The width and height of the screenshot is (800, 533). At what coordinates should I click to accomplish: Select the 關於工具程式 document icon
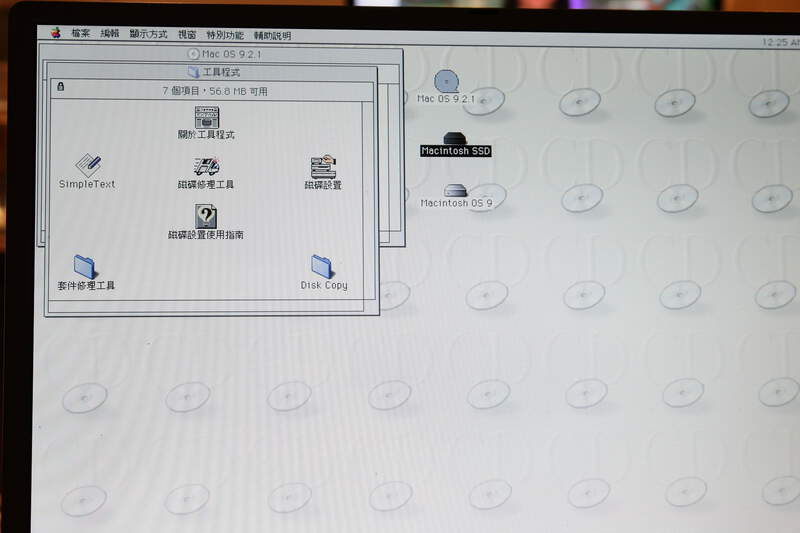tap(207, 117)
